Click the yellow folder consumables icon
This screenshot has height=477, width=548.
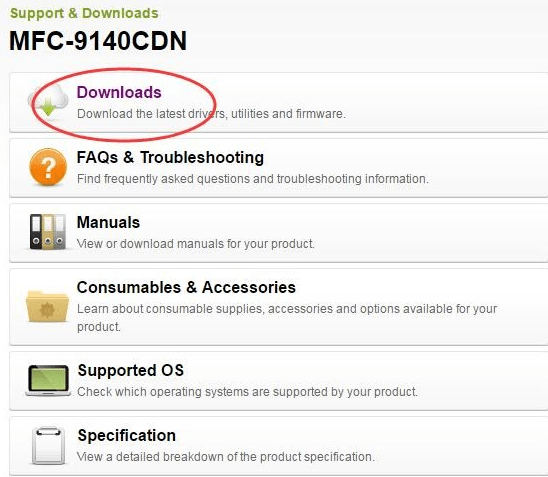point(47,306)
